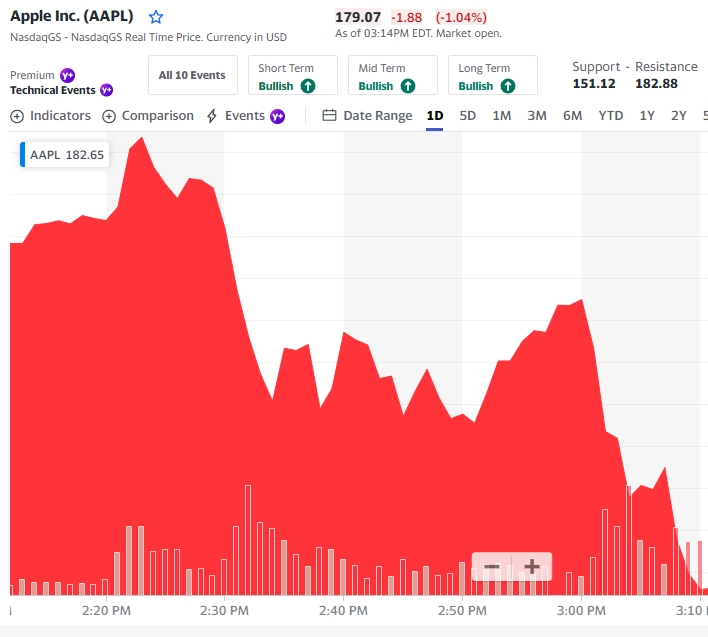This screenshot has width=708, height=637.
Task: Click the Premium Y+ badge icon
Action: pos(68,75)
